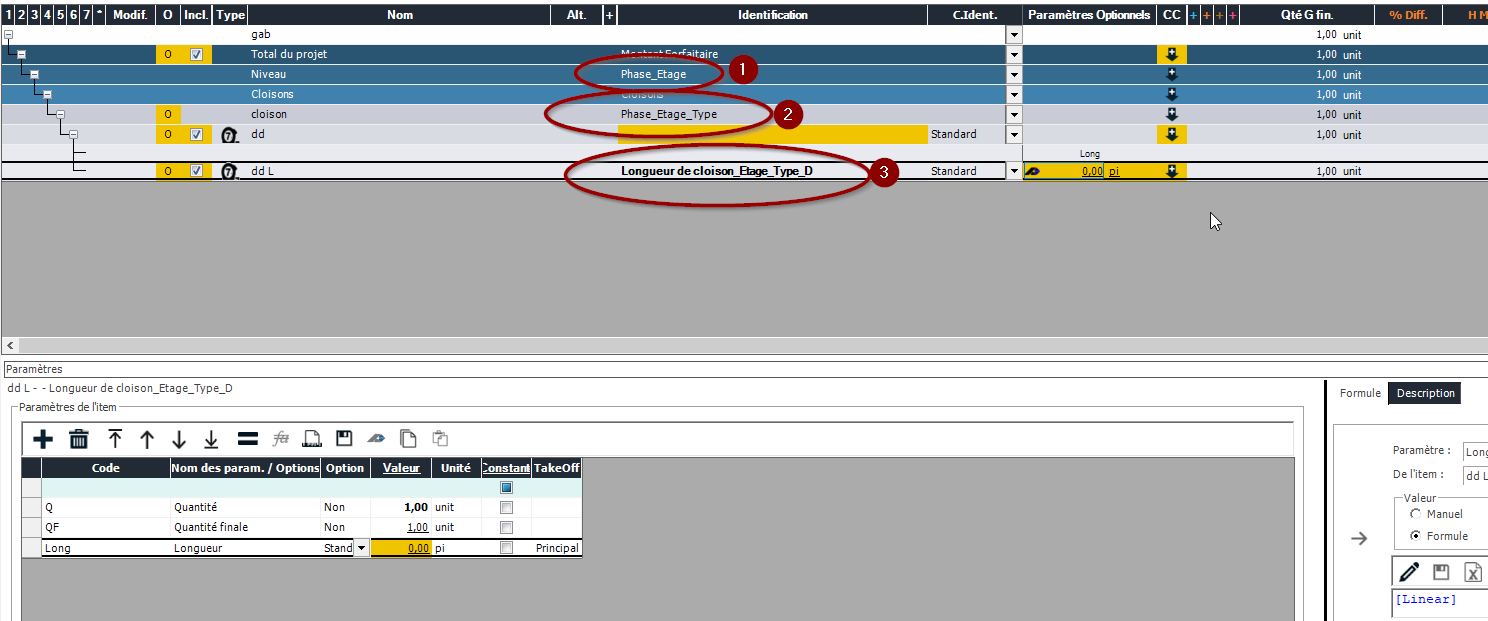The height and width of the screenshot is (621, 1488).
Task: Click the yellow Identification cell of the dd row
Action: (772, 135)
